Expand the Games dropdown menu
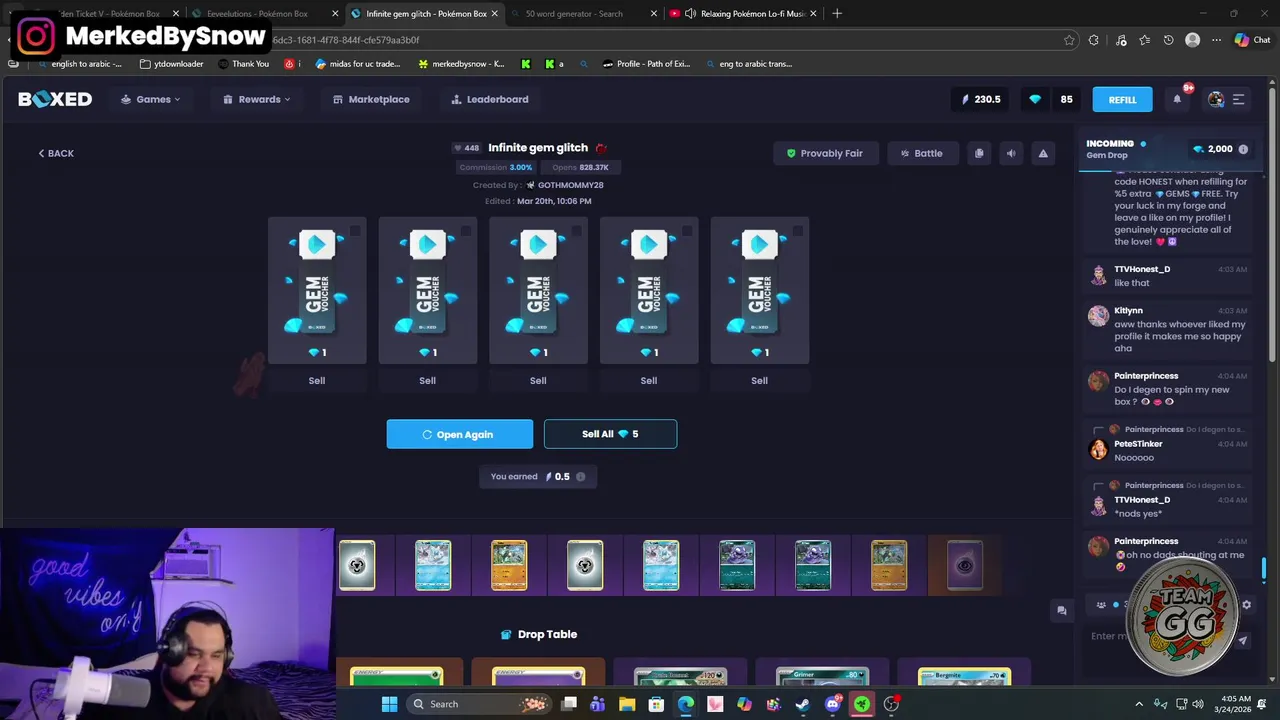 151,99
